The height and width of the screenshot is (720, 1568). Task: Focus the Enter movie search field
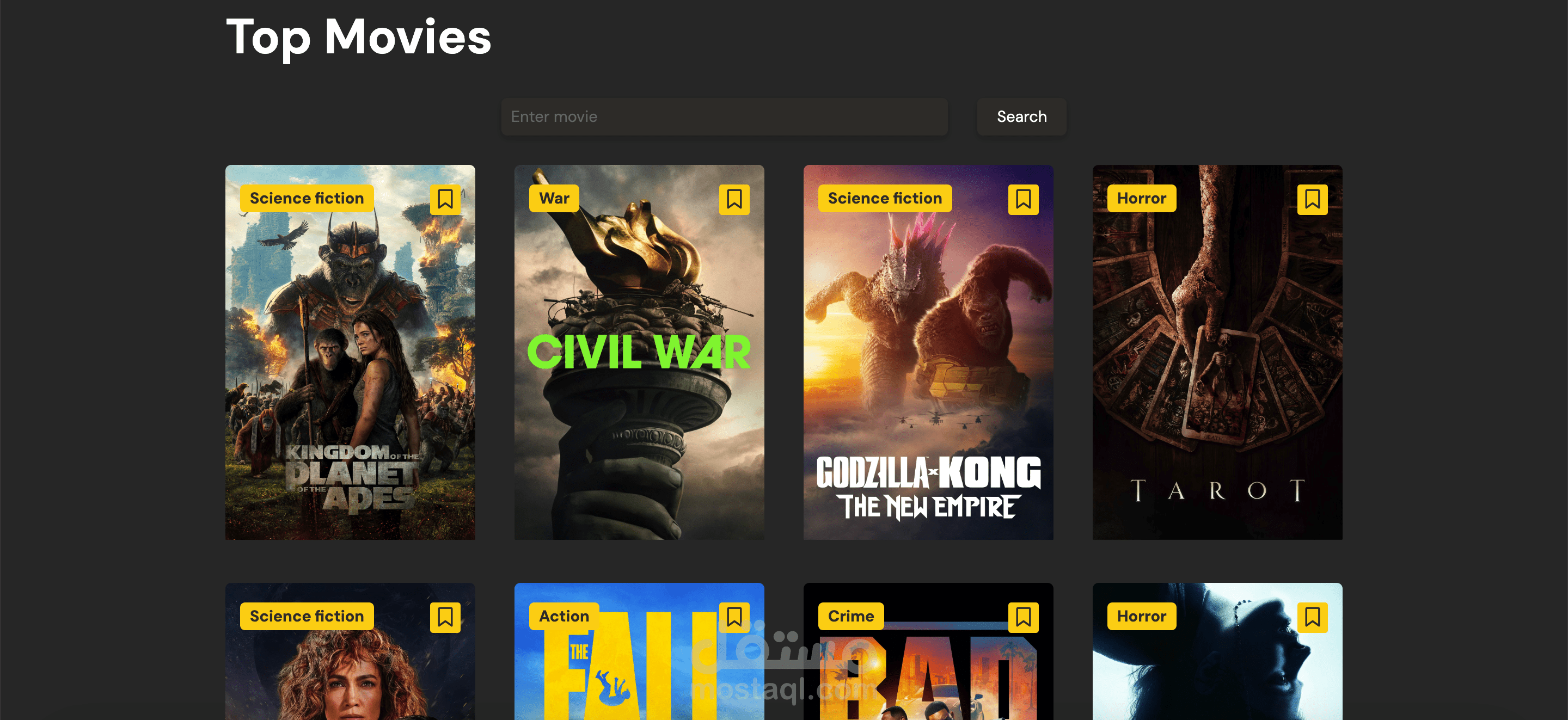coord(724,116)
